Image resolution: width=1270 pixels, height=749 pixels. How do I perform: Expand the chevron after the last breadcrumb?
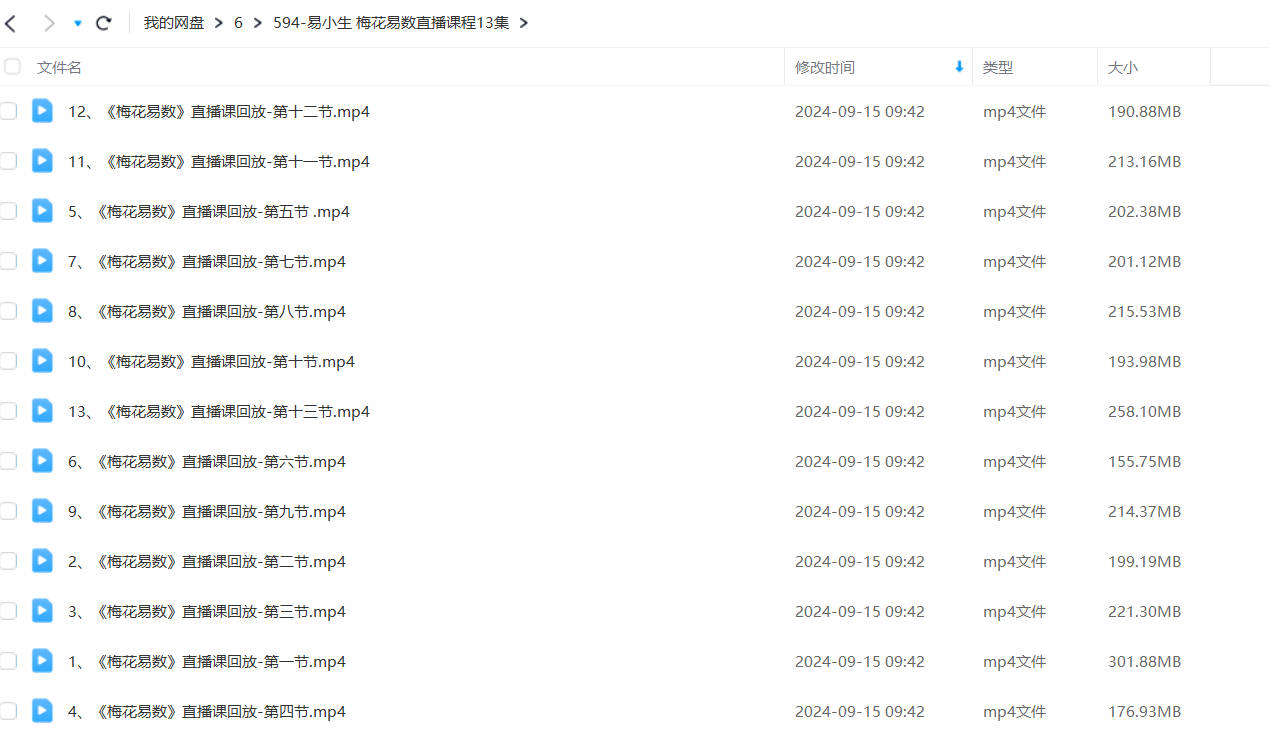coord(524,22)
